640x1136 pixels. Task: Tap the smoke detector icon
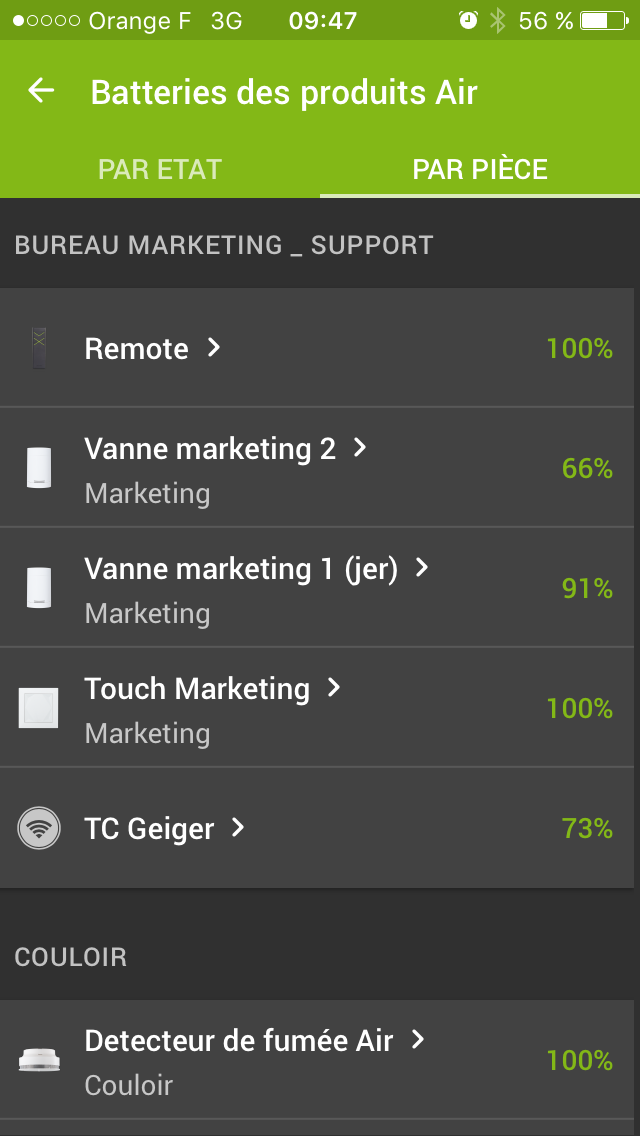39,1060
